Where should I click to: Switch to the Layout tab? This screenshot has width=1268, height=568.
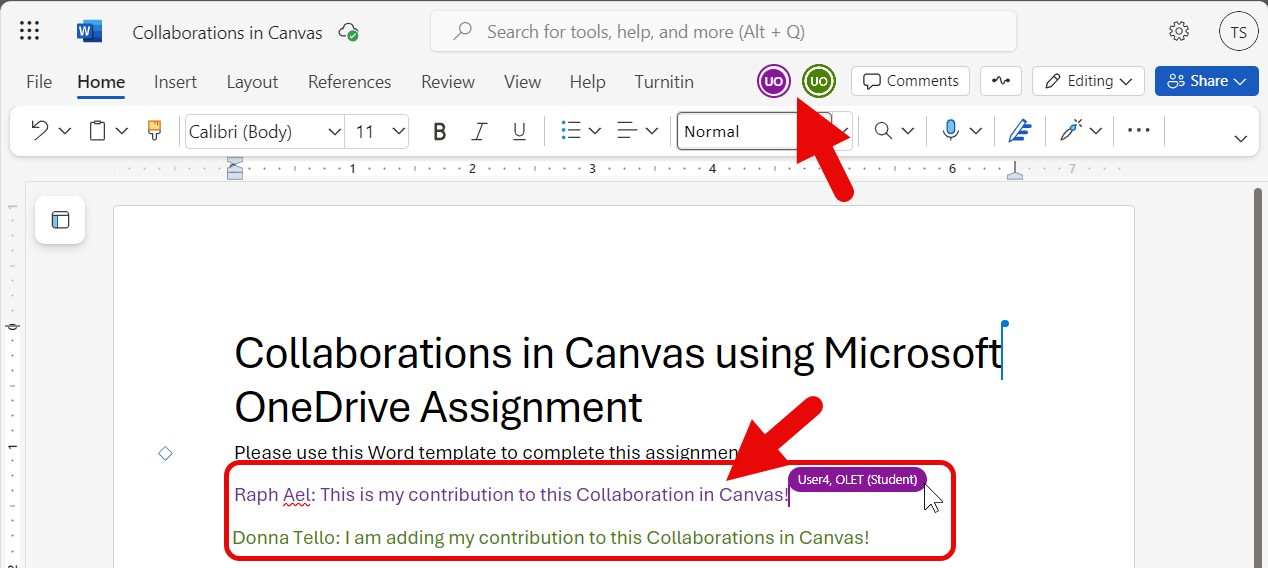click(252, 82)
